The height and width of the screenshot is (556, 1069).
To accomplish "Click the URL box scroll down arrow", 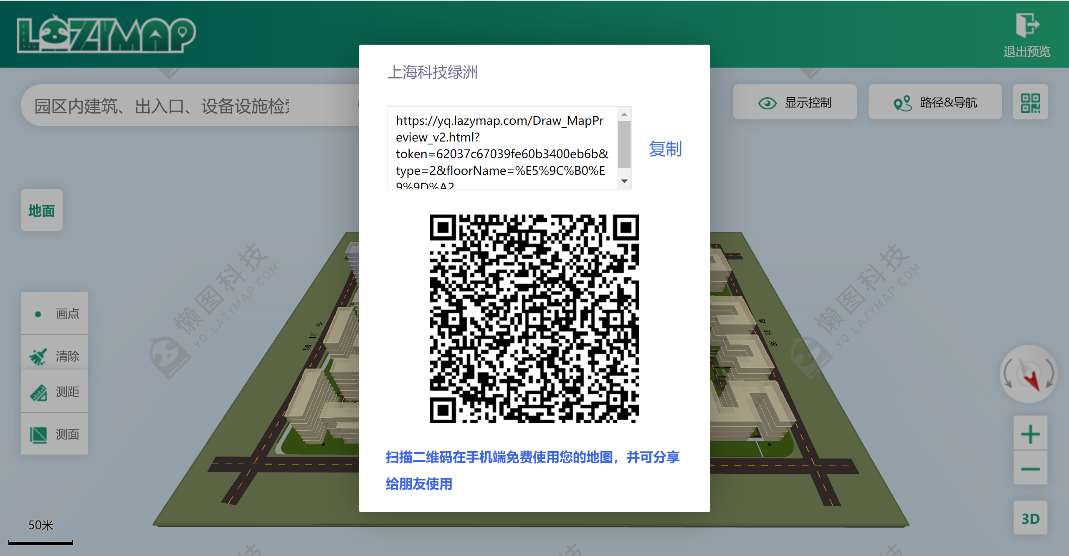I will pyautogui.click(x=624, y=181).
